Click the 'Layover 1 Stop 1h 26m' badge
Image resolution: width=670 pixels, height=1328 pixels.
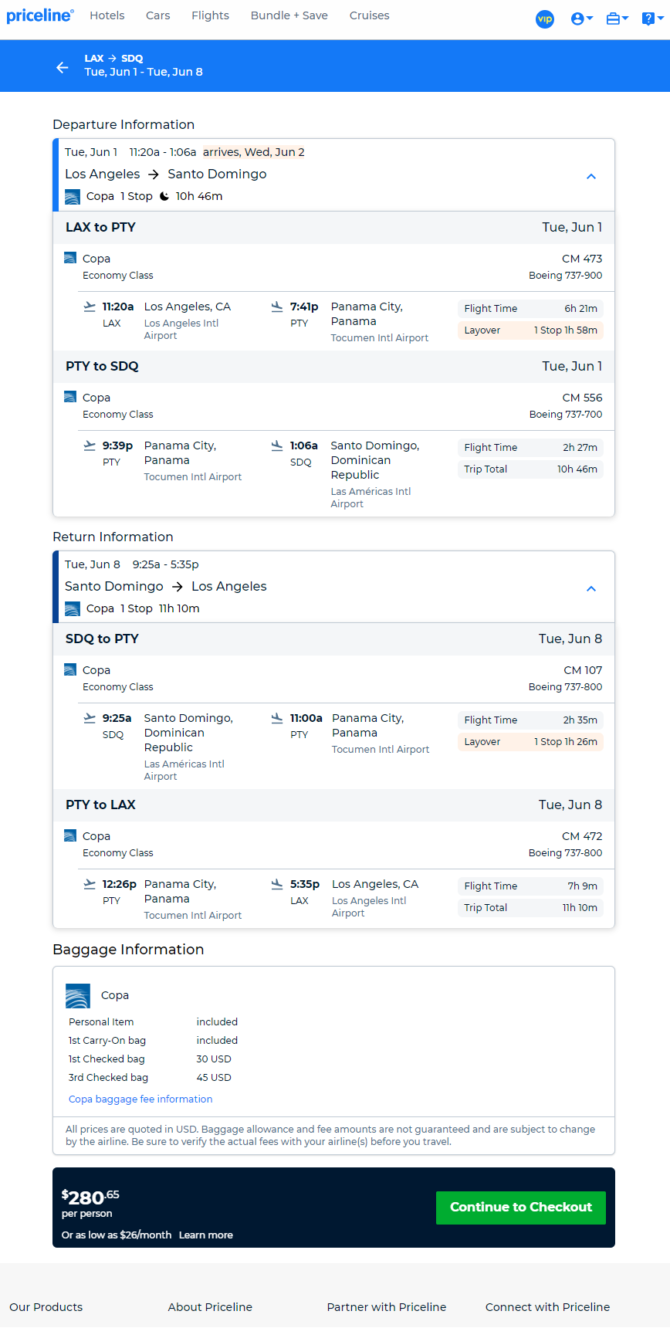(531, 742)
